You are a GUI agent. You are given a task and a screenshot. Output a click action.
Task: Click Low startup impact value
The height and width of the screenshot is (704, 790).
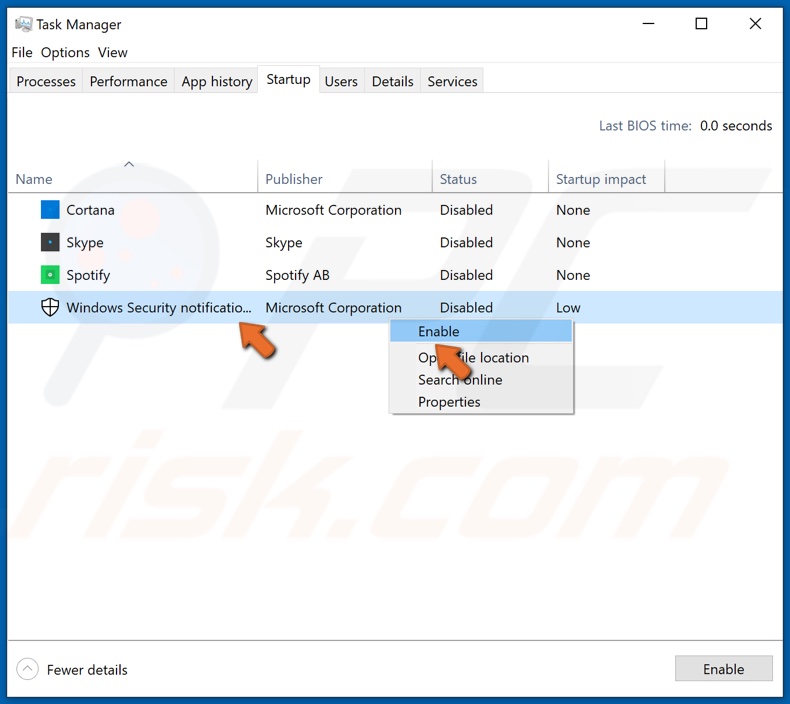568,307
